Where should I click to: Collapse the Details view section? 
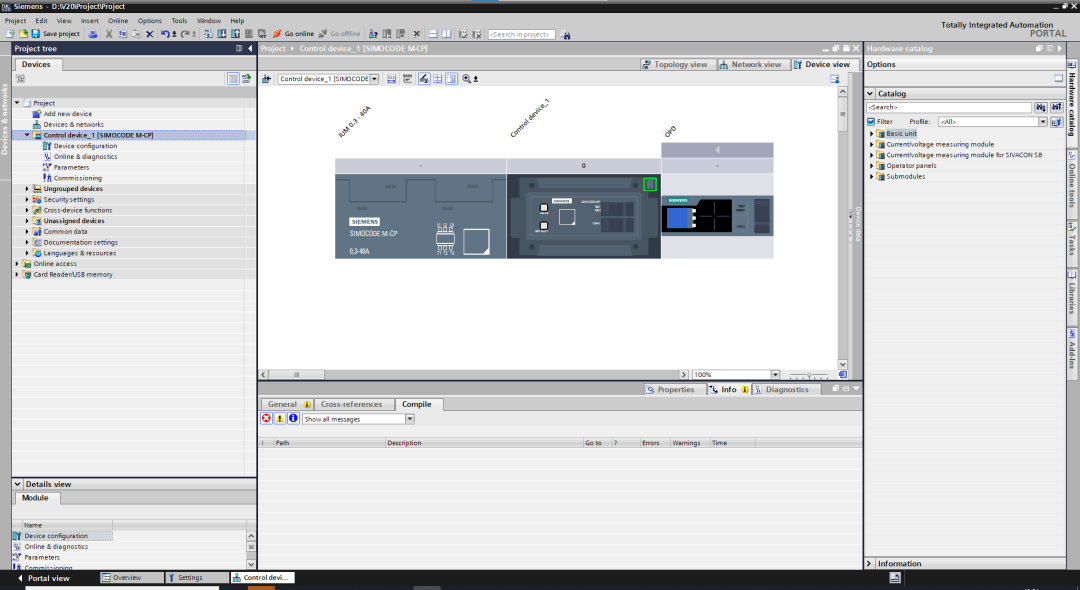click(x=18, y=484)
